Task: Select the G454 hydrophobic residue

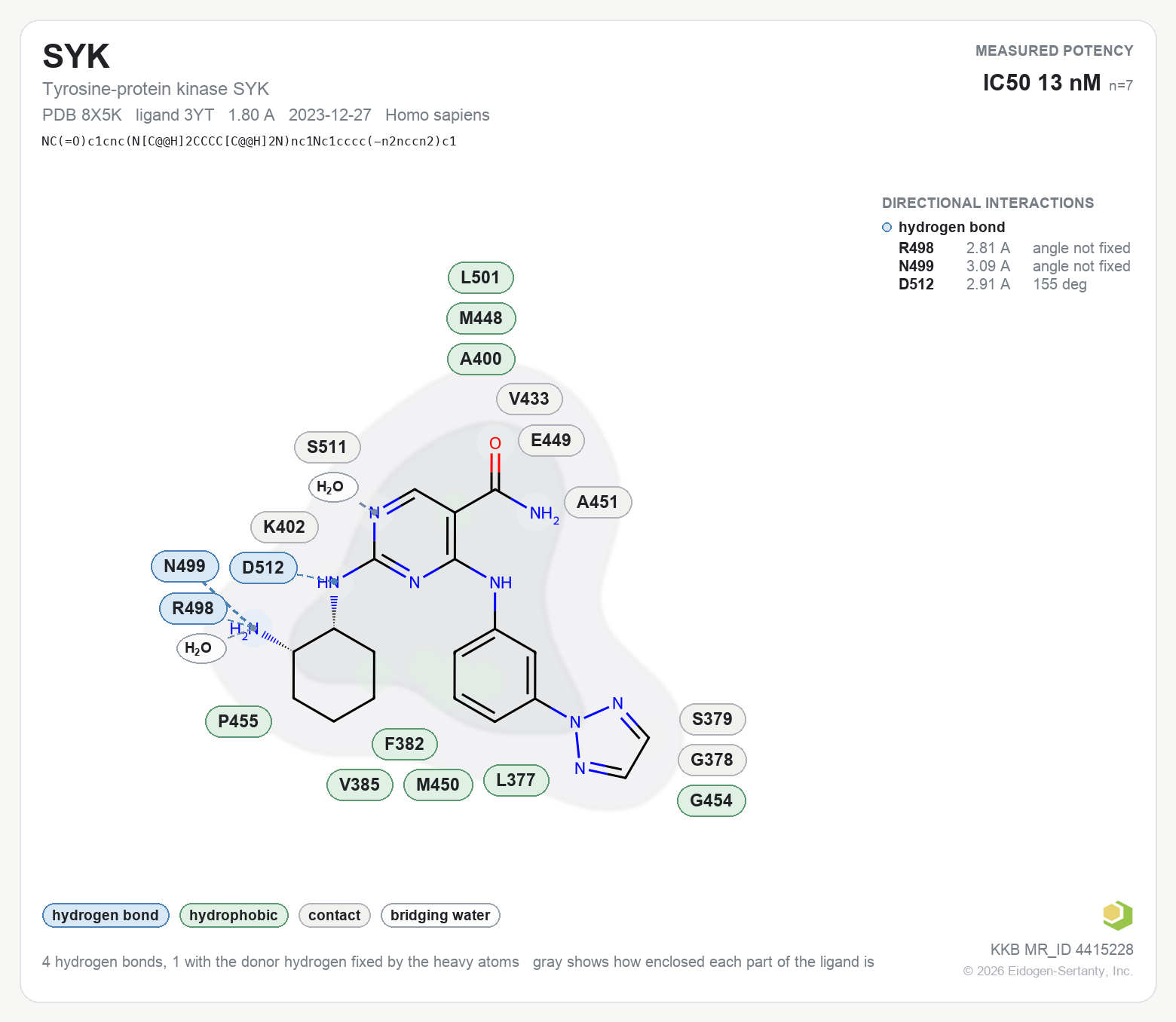Action: [712, 800]
